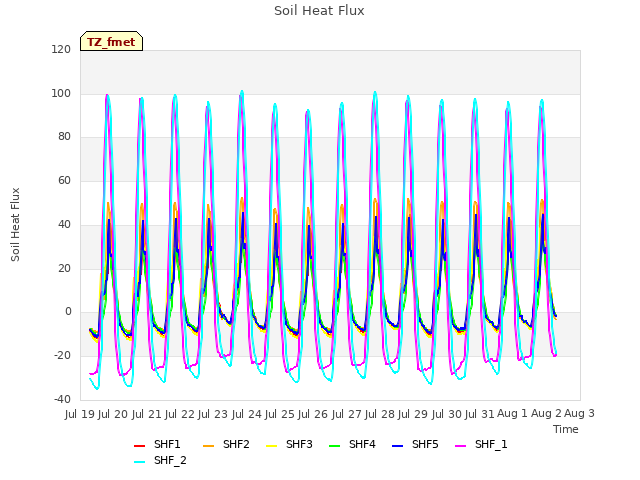Click the Jul 31 x-axis date label

point(480,414)
